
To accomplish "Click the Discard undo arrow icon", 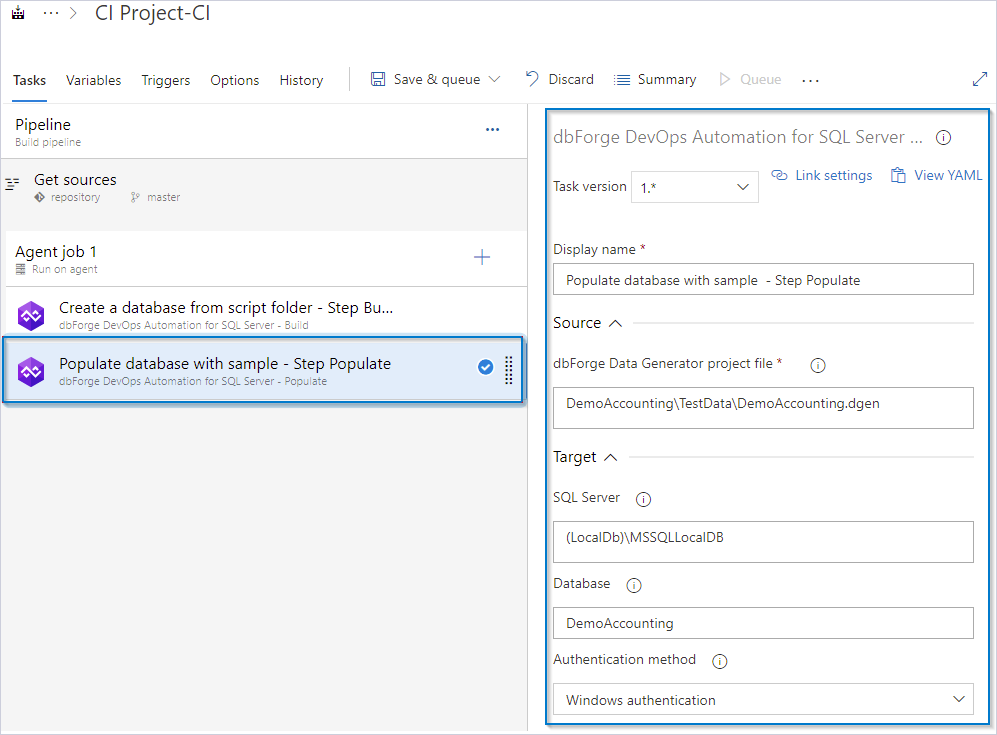I will (532, 79).
